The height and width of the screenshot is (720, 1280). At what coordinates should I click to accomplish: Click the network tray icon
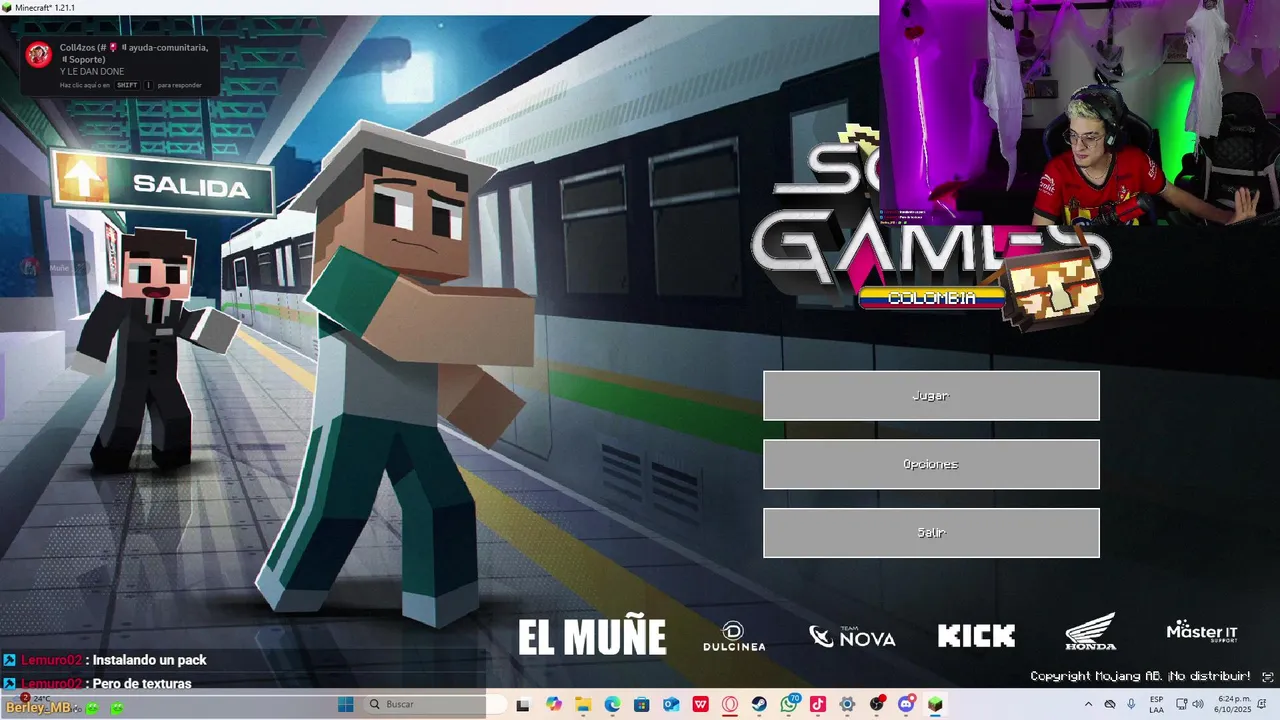coord(1181,705)
